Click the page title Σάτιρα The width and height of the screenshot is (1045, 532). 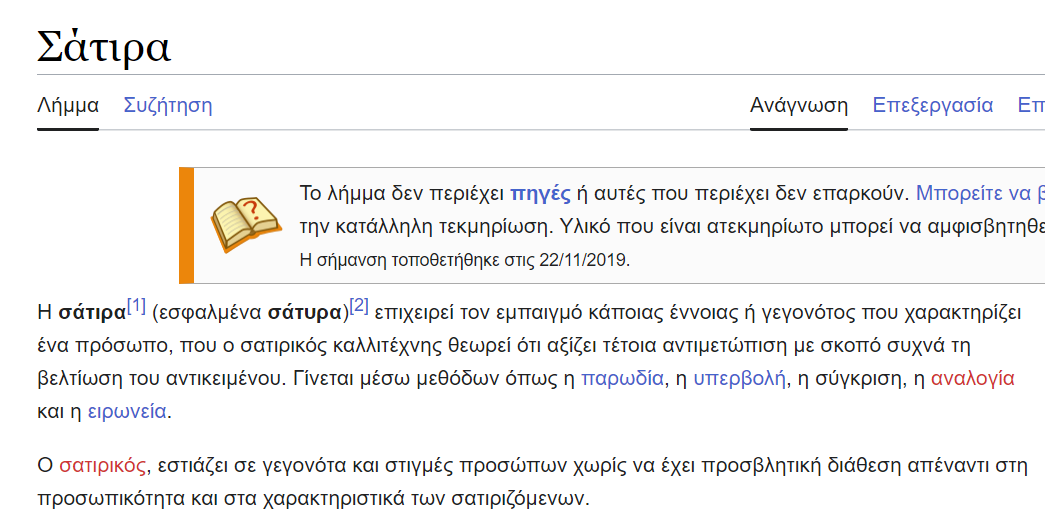click(x=104, y=47)
